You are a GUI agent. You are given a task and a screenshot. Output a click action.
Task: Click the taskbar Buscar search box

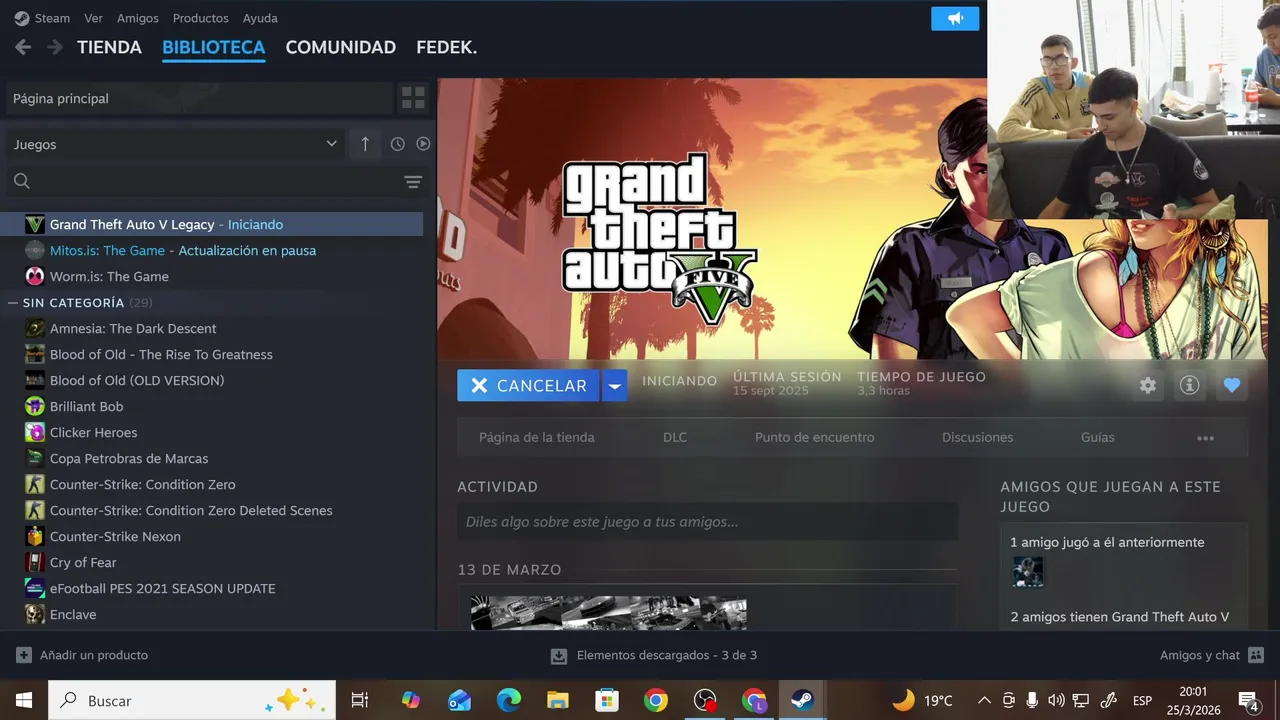click(191, 700)
